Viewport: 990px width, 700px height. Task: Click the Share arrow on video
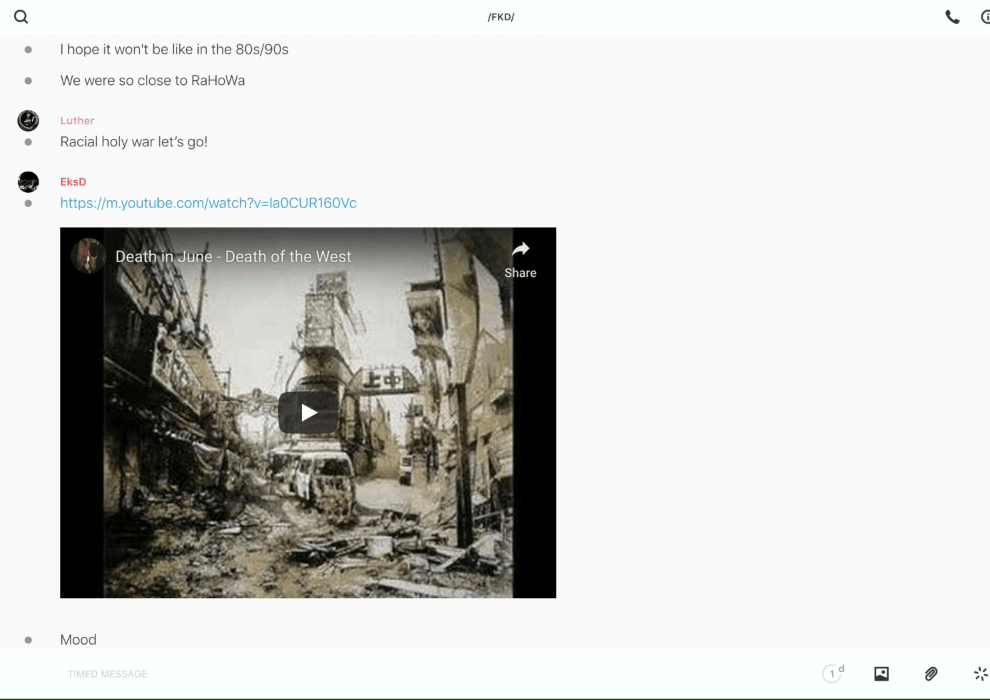tap(520, 258)
